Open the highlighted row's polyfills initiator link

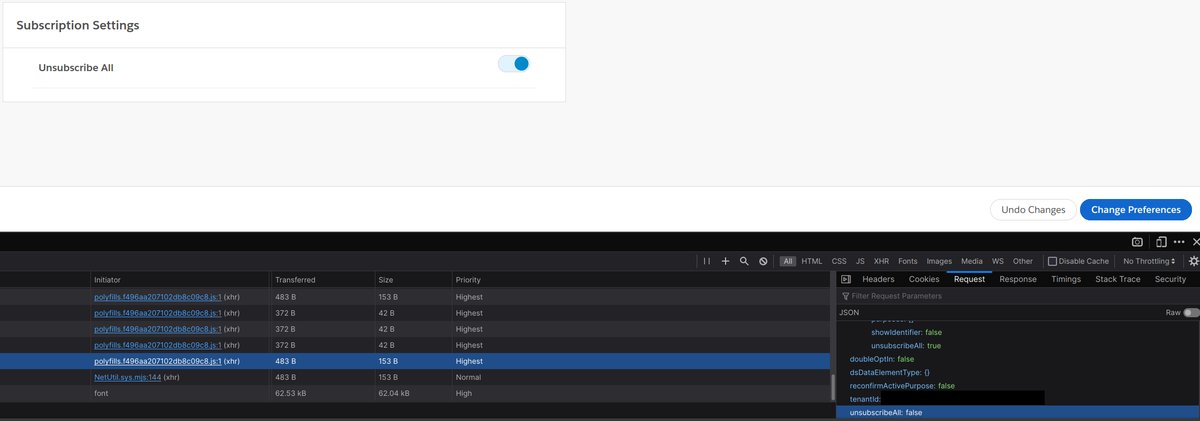(157, 361)
